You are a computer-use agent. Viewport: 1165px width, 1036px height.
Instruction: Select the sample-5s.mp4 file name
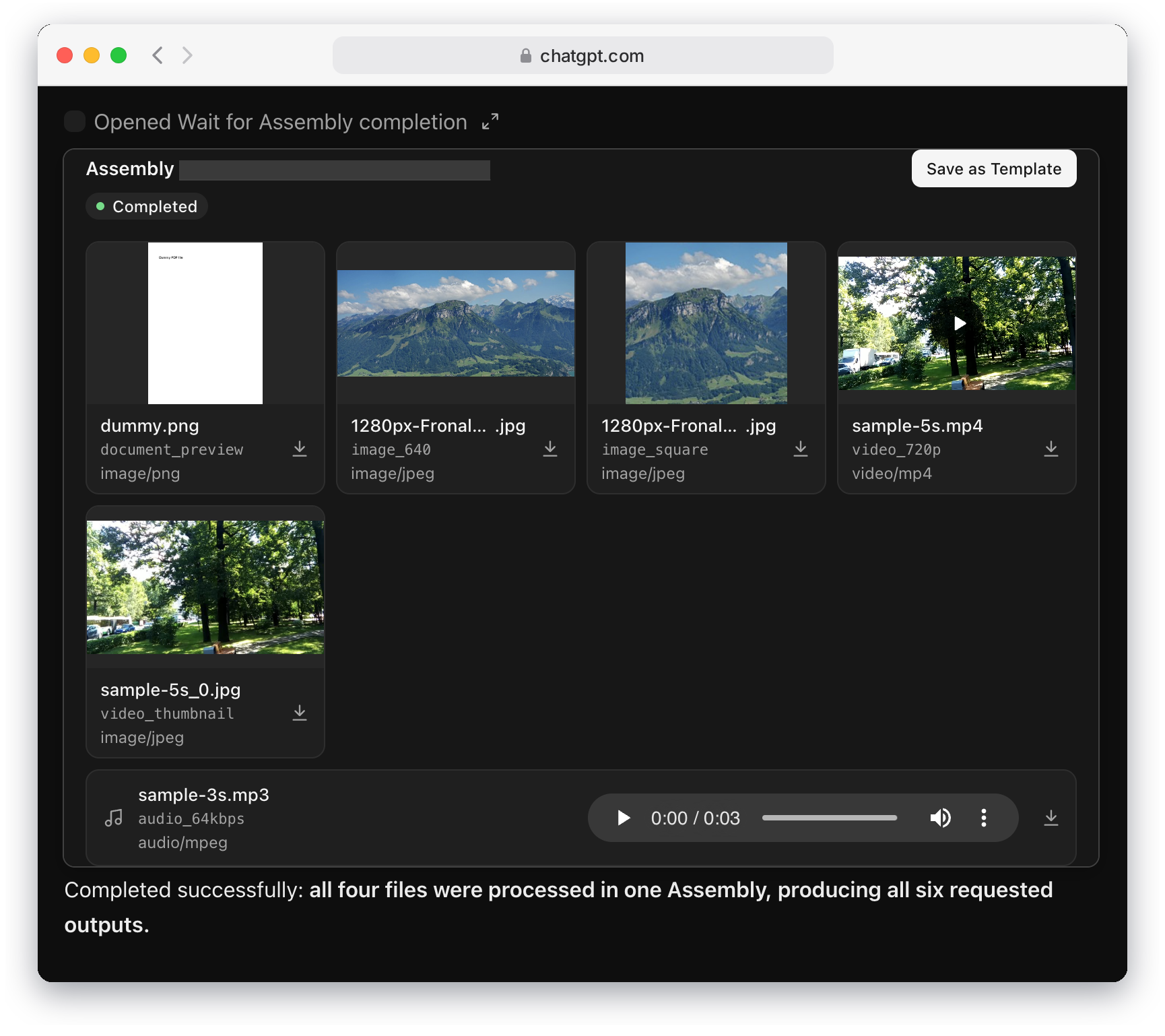[917, 426]
